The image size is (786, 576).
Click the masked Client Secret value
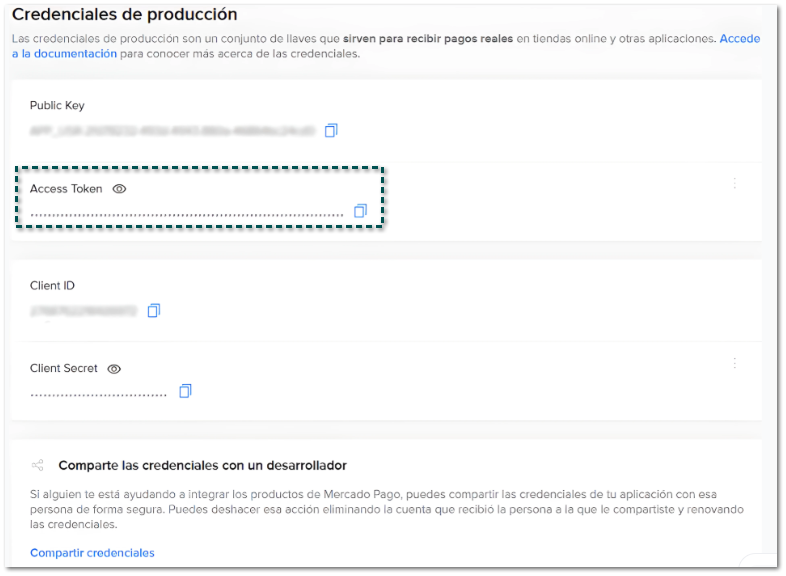[x=98, y=394]
